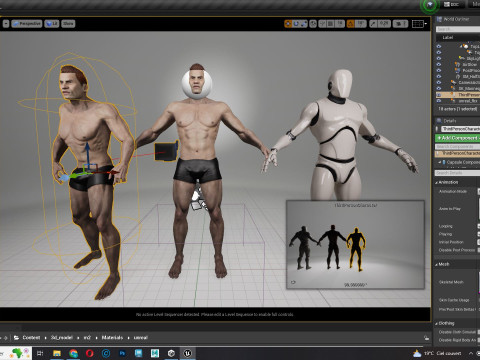Image resolution: width=480 pixels, height=360 pixels.
Task: Edit the ThirdPersonCharacter name field in Details
Action: pyautogui.click(x=461, y=129)
